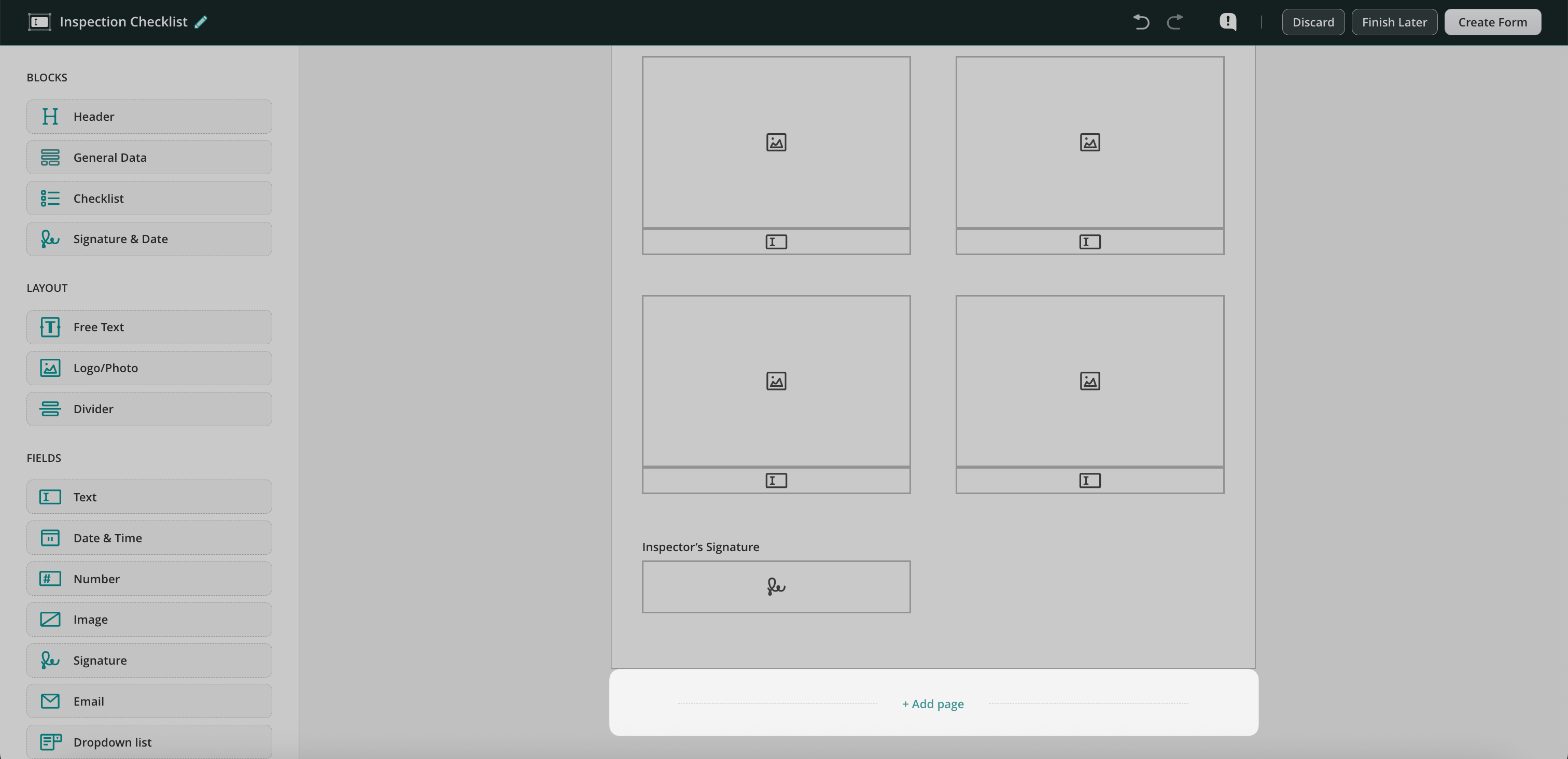Click the pencil icon to rename form

tap(201, 22)
